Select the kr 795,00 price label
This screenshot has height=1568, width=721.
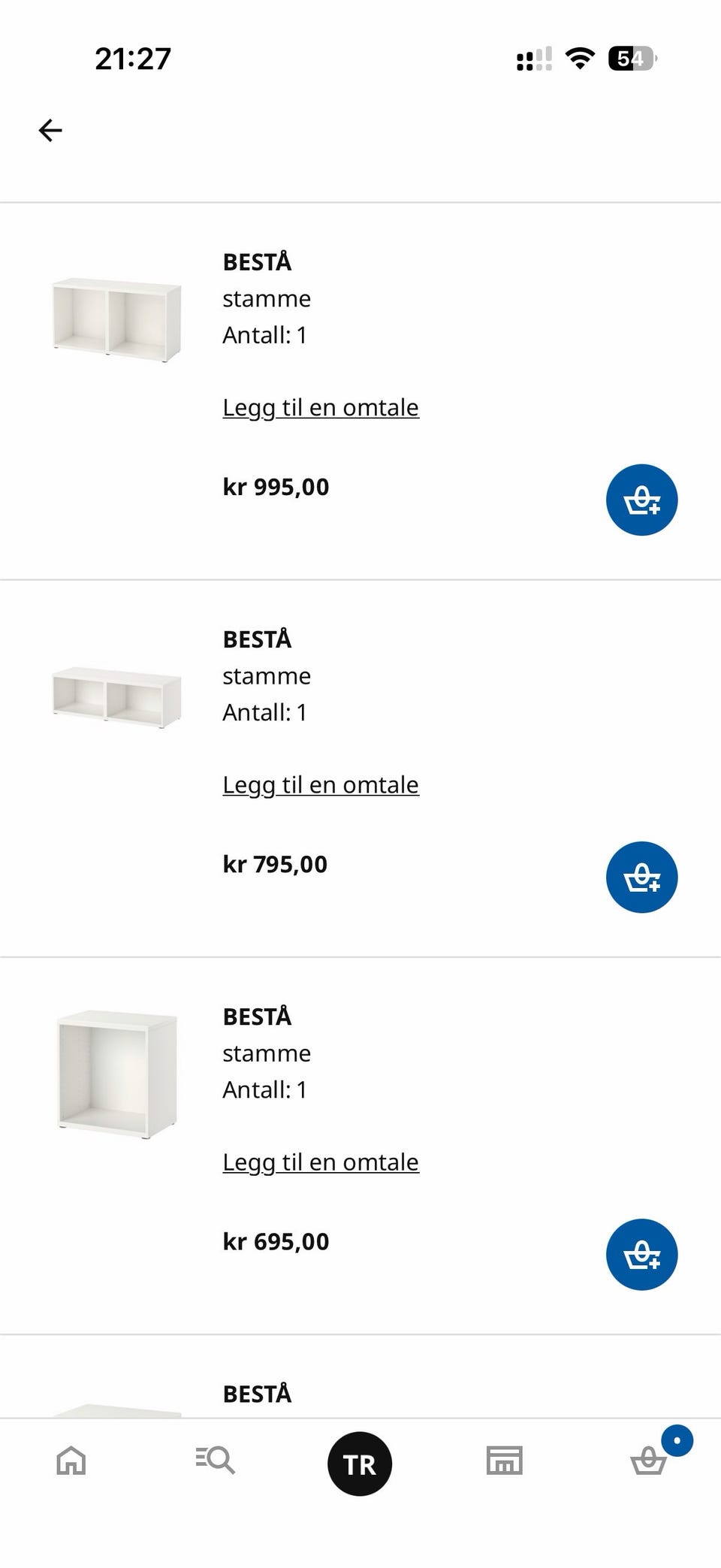pos(275,864)
